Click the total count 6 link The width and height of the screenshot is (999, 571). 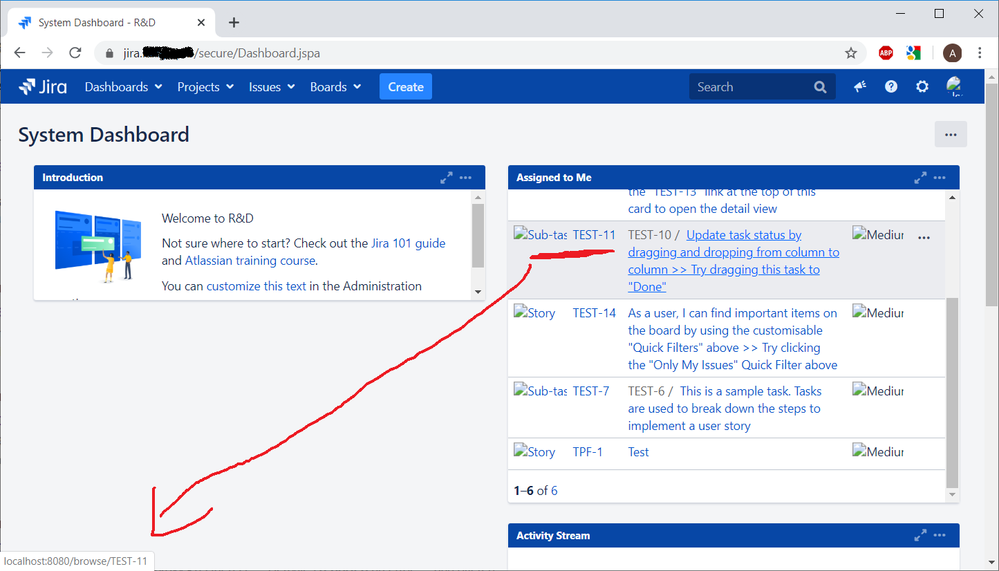pos(554,491)
